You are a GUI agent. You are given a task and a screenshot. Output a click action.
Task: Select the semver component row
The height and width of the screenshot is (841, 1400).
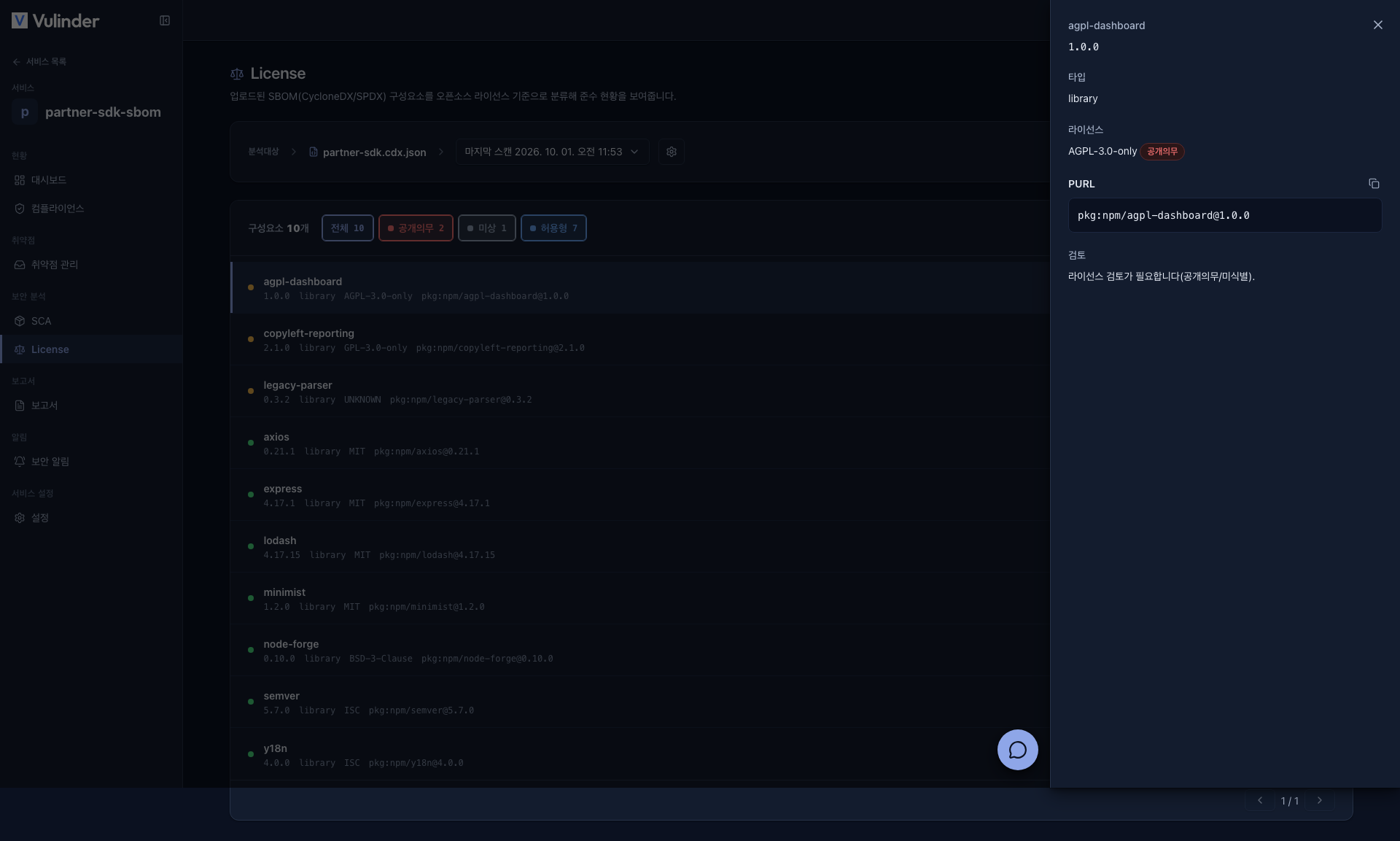(x=640, y=702)
